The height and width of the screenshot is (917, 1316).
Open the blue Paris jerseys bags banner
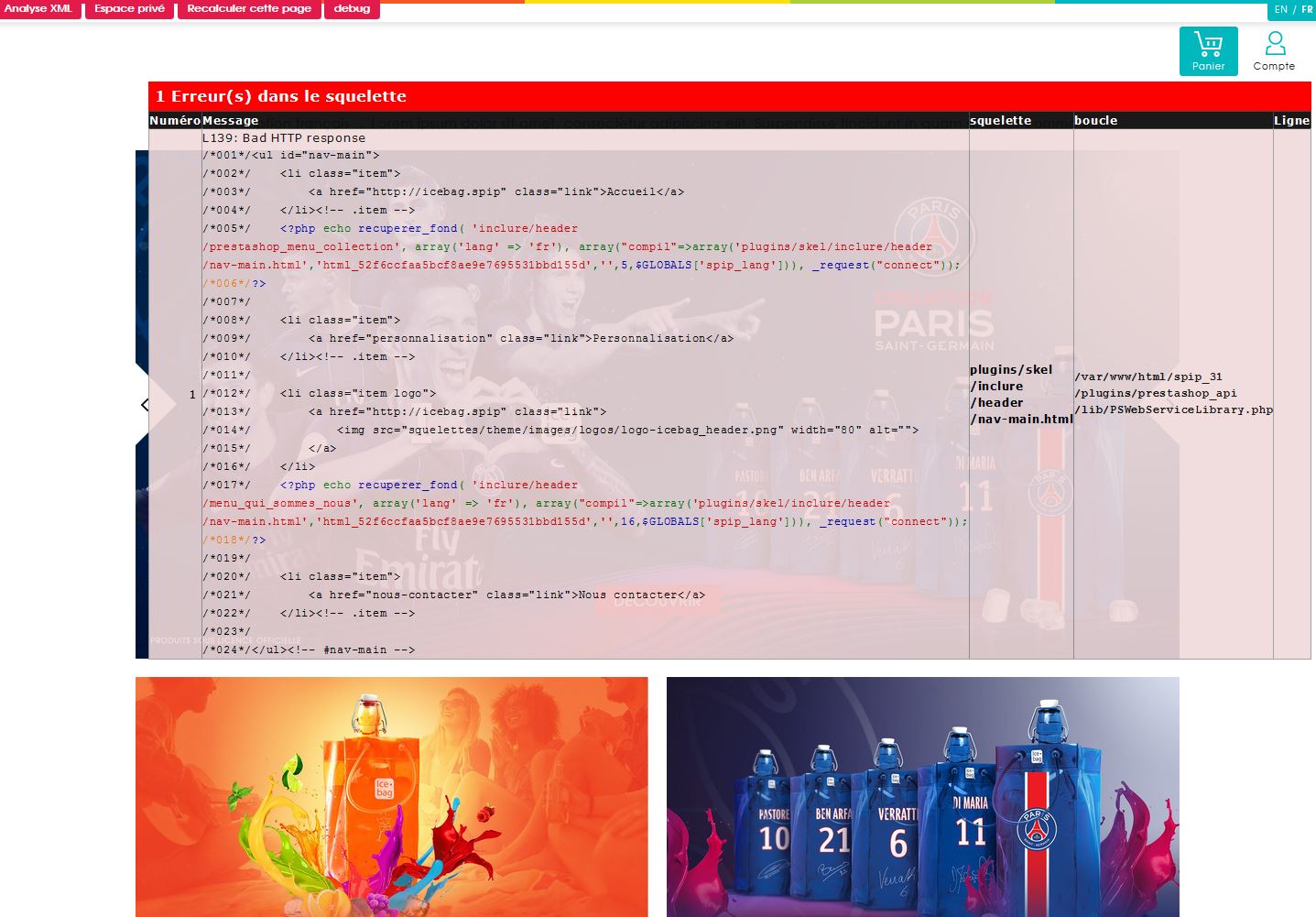[x=922, y=797]
